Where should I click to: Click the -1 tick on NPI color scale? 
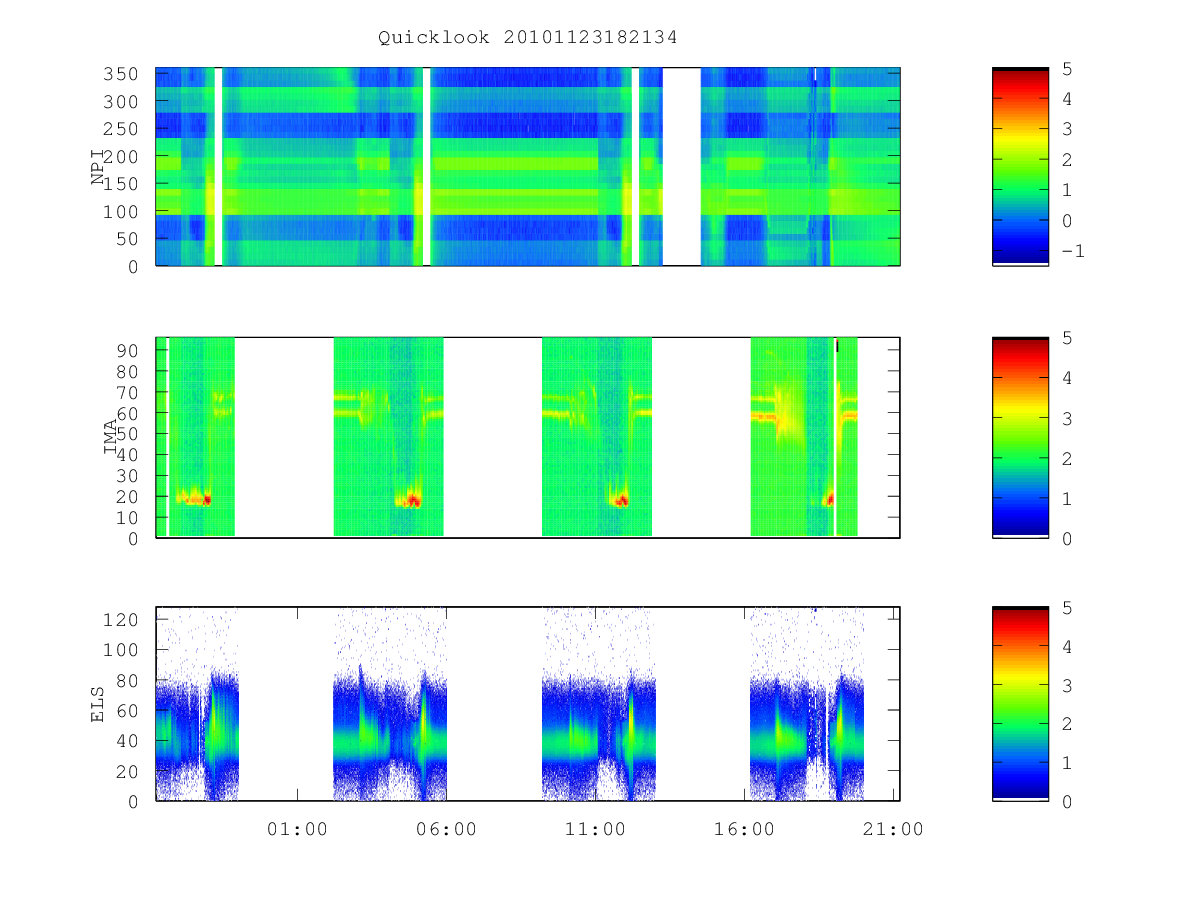coord(1071,251)
